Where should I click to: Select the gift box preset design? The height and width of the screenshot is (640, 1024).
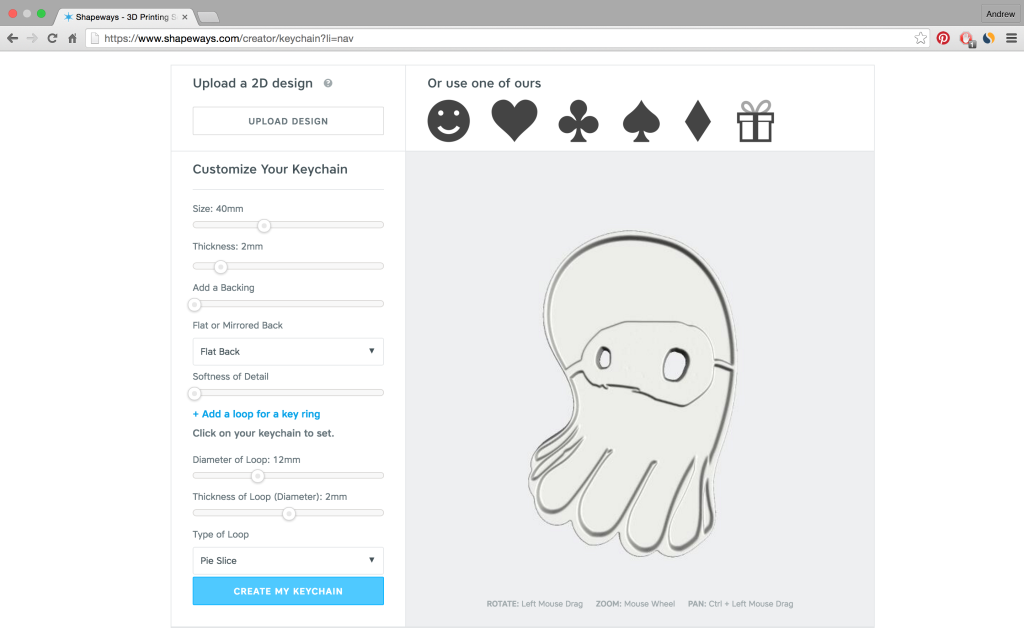[756, 121]
